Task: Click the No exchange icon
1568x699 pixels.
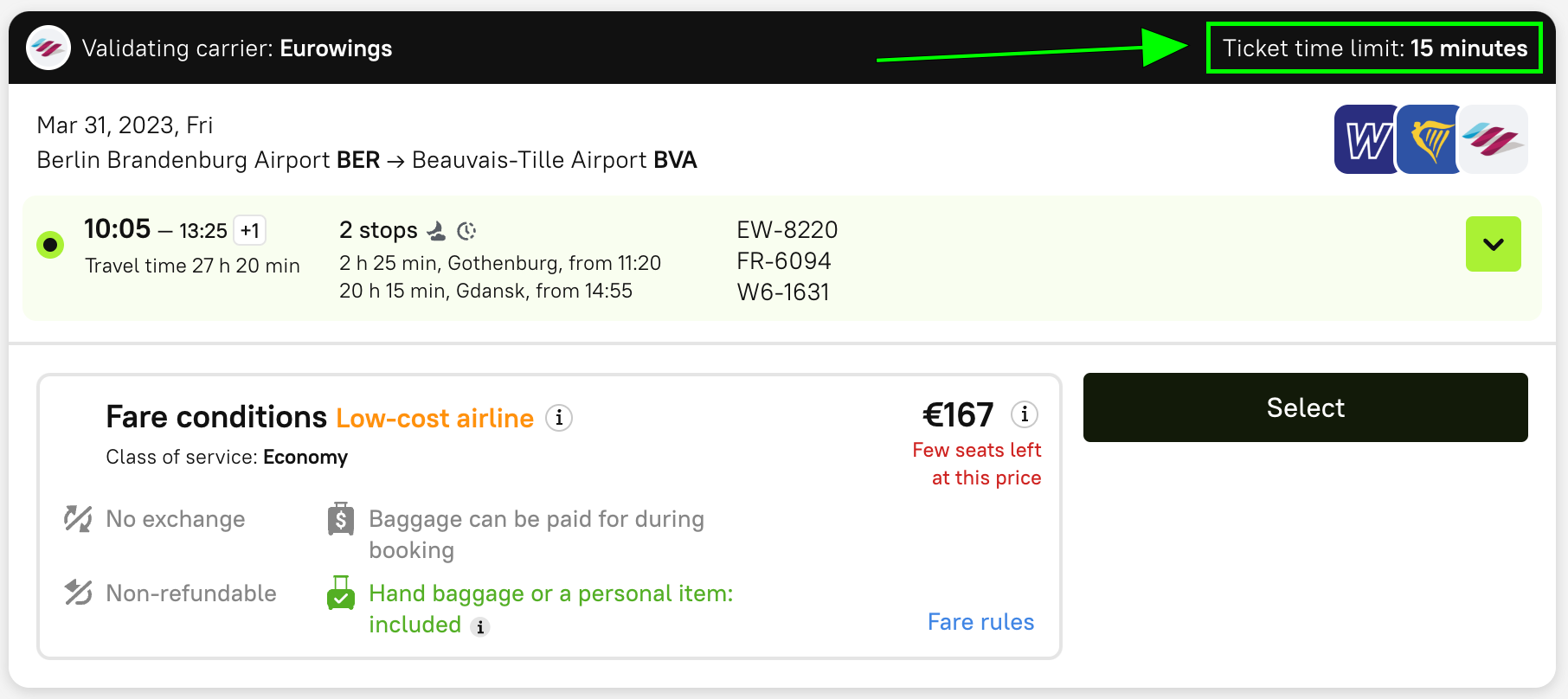Action: (x=78, y=519)
